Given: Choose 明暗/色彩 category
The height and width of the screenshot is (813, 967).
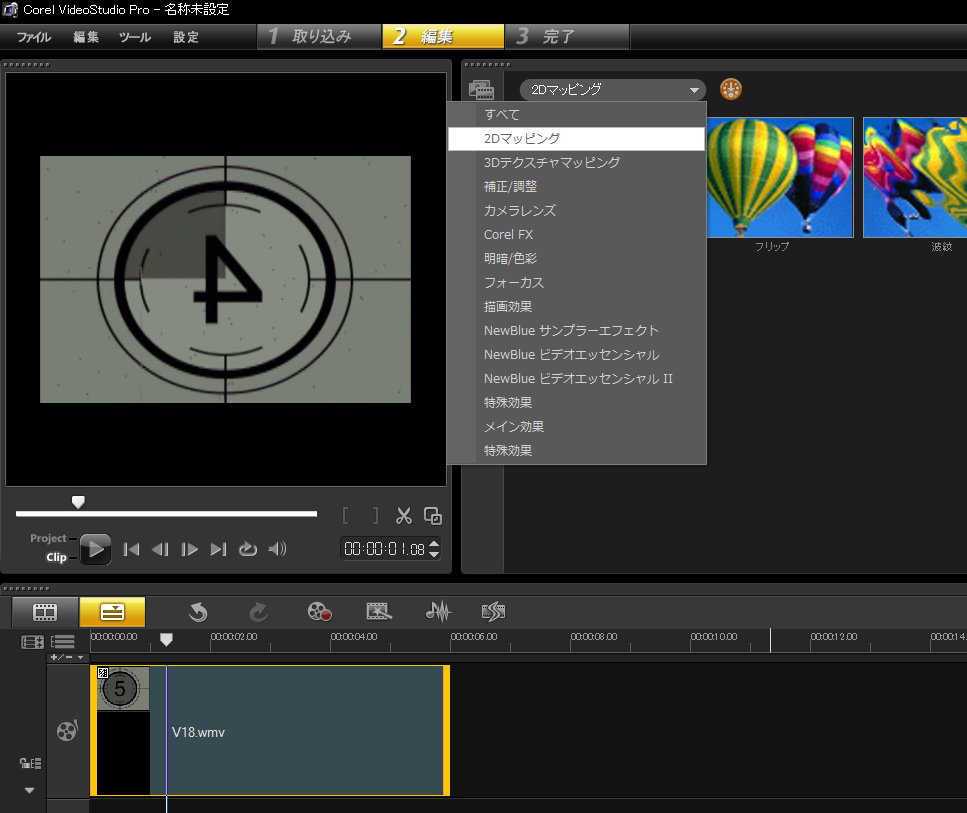Looking at the screenshot, I should coord(576,259).
